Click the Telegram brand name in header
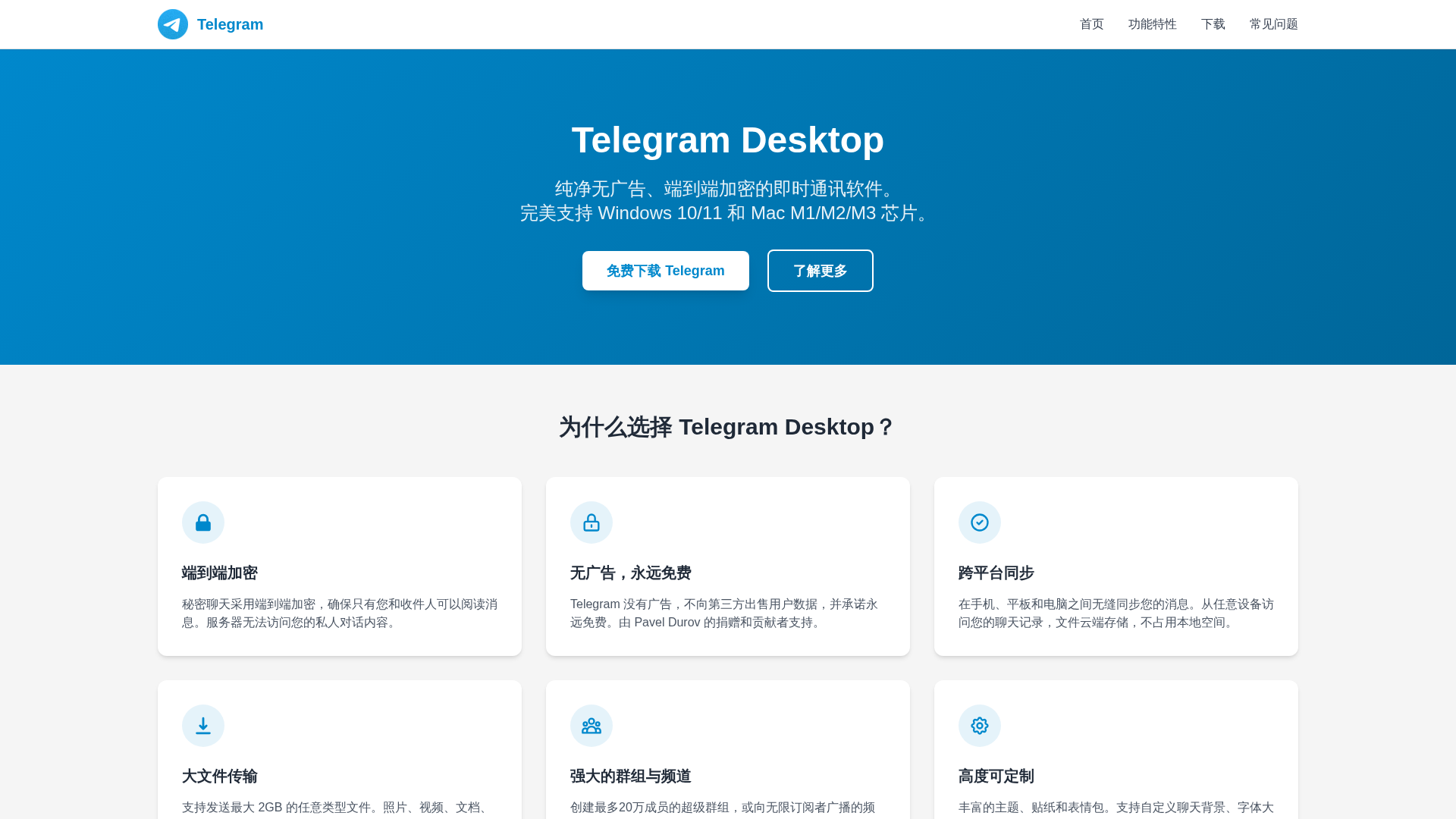The image size is (1456, 819). 230,24
